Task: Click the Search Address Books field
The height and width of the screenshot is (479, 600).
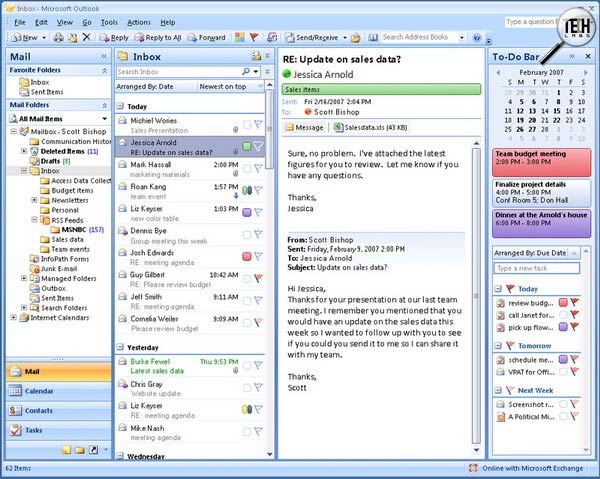Action: click(419, 37)
